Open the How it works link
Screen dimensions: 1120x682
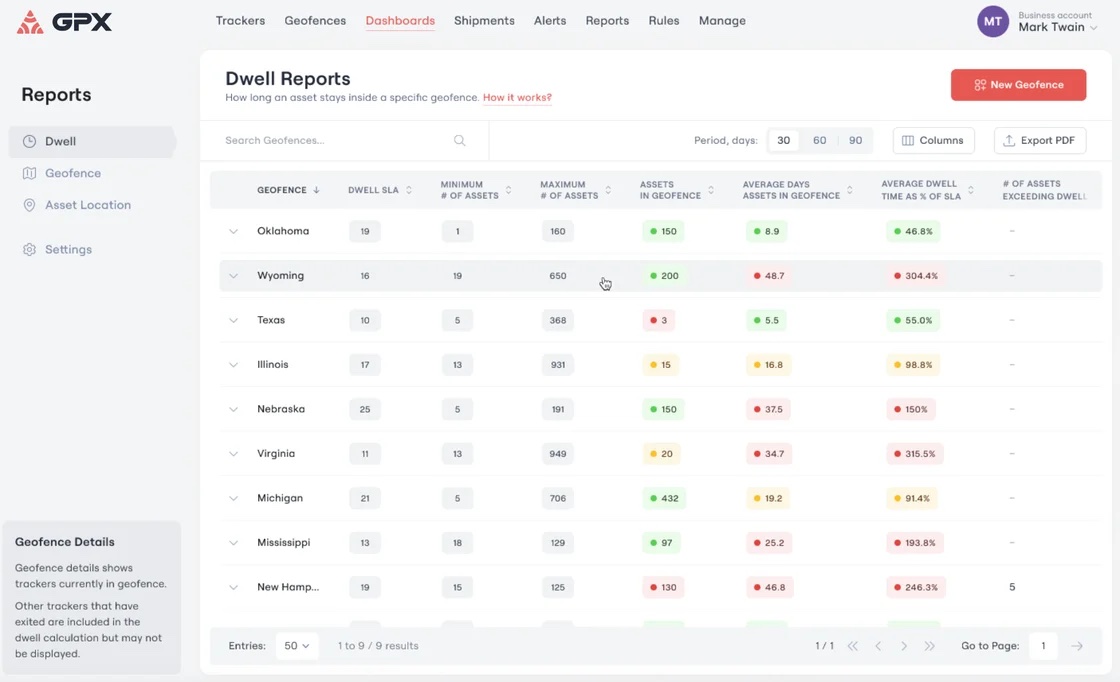coord(517,98)
